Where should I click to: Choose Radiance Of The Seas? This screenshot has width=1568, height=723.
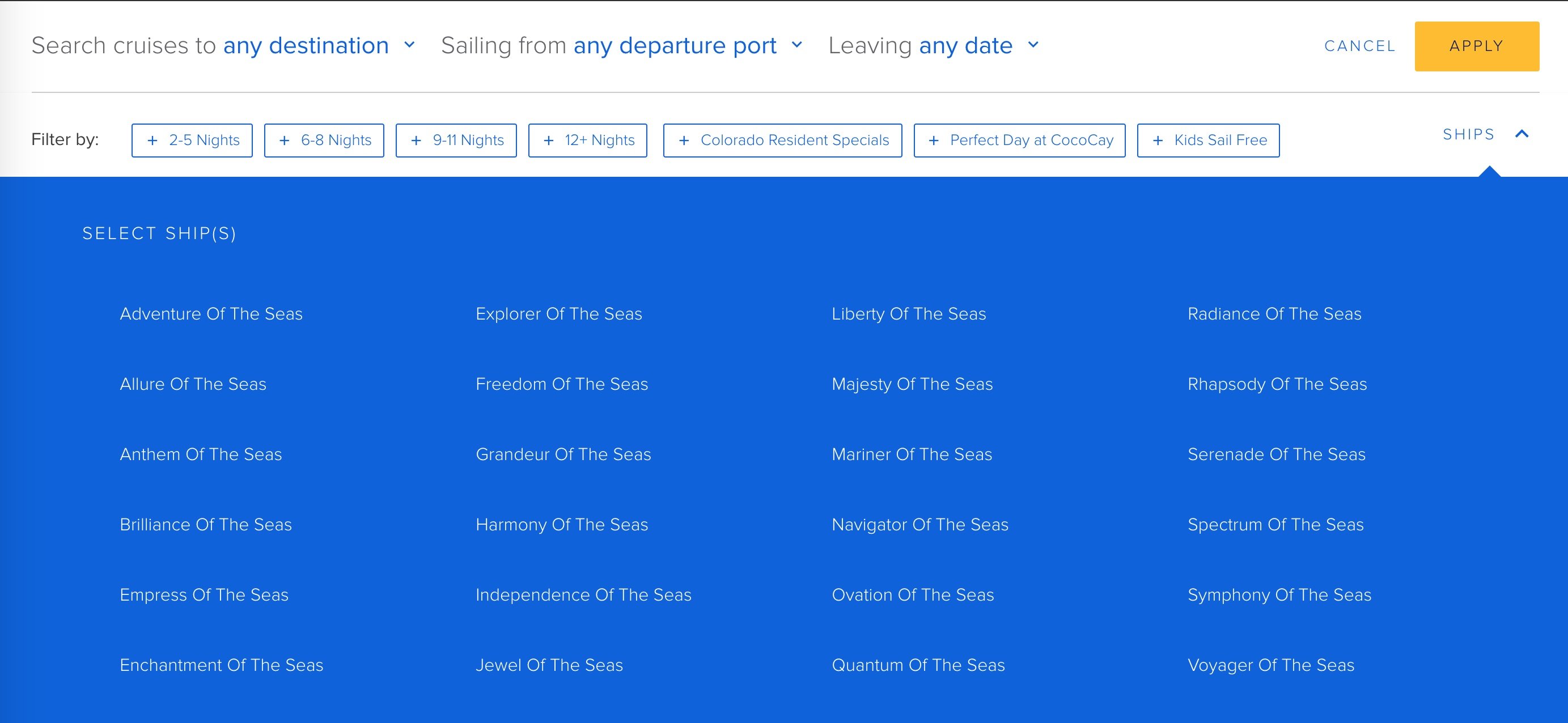tap(1274, 314)
